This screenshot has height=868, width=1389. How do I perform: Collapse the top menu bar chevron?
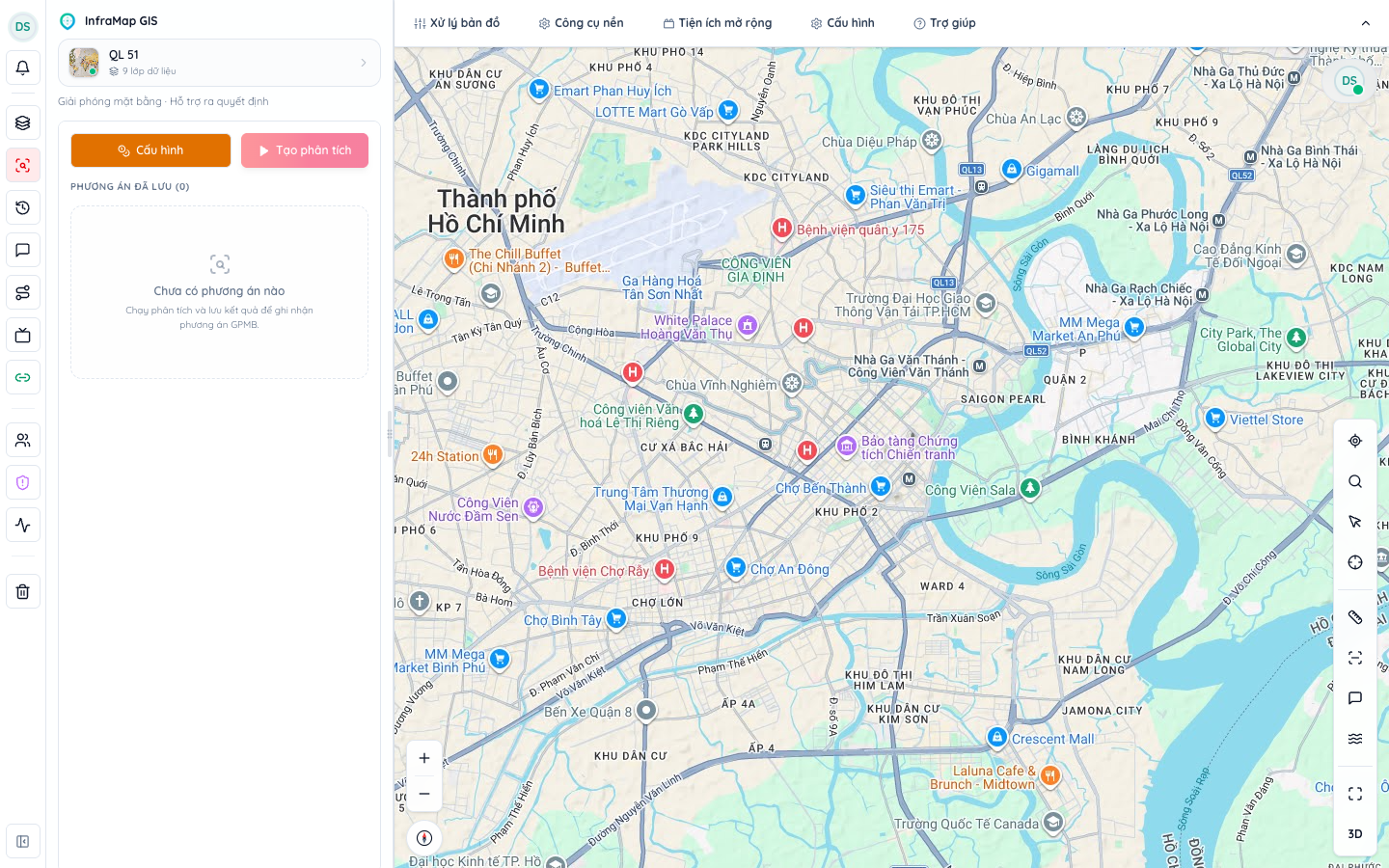[x=1366, y=23]
